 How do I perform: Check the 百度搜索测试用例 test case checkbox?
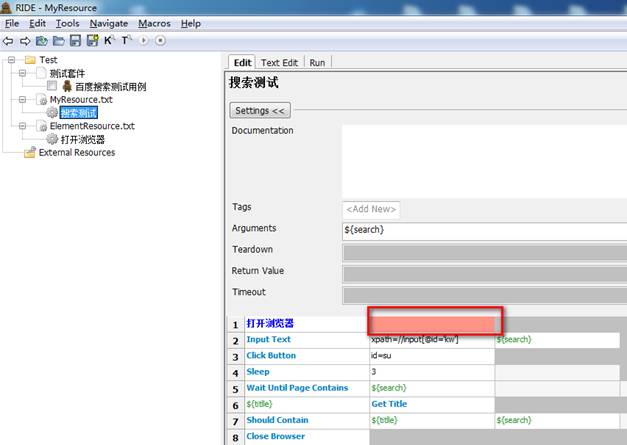point(52,86)
